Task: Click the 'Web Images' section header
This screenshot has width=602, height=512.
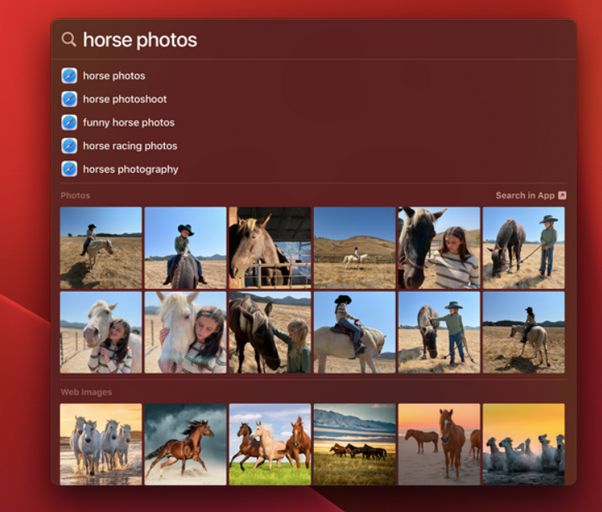Action: (86, 392)
